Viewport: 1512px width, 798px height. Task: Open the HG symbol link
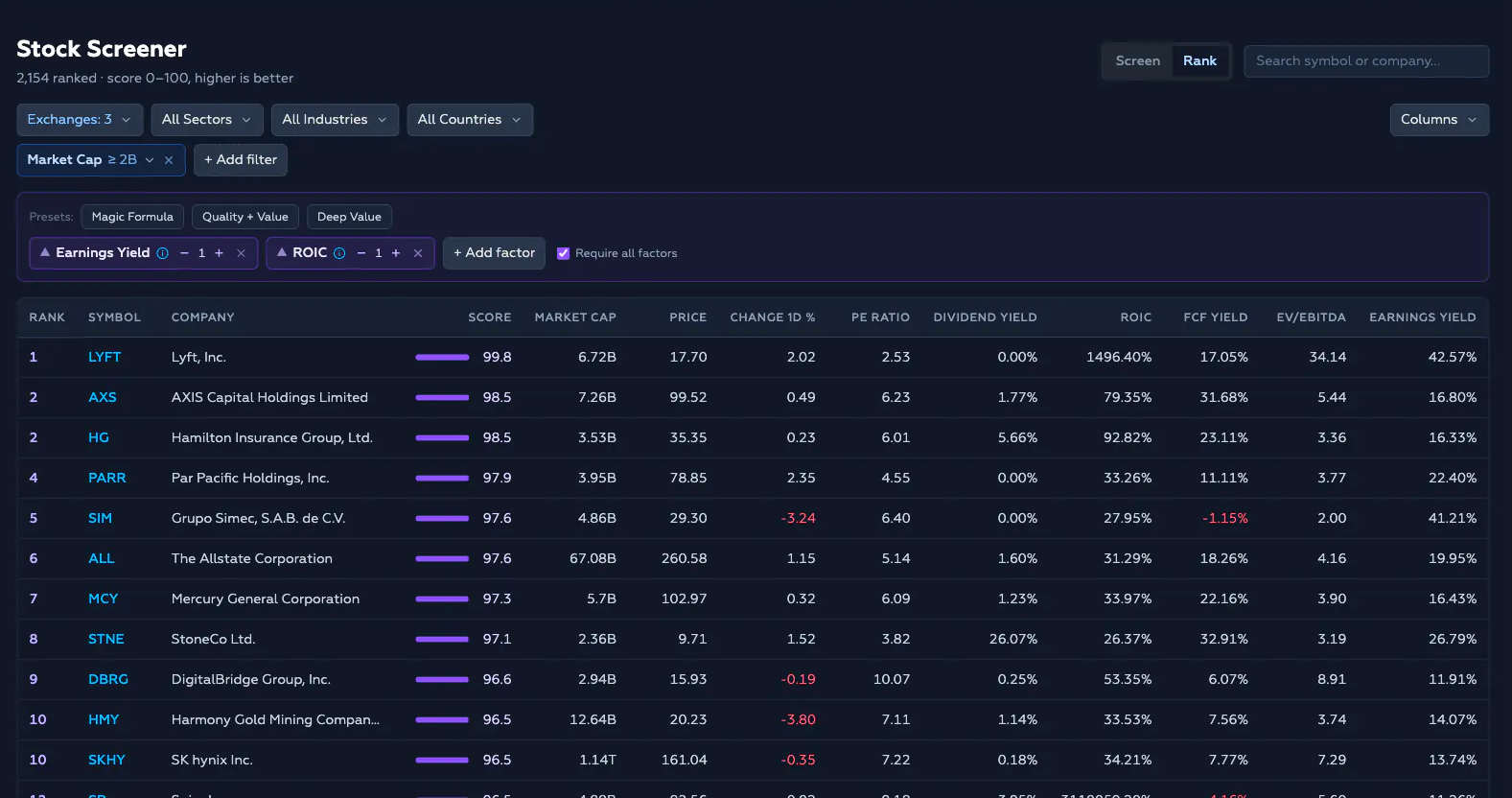click(99, 438)
